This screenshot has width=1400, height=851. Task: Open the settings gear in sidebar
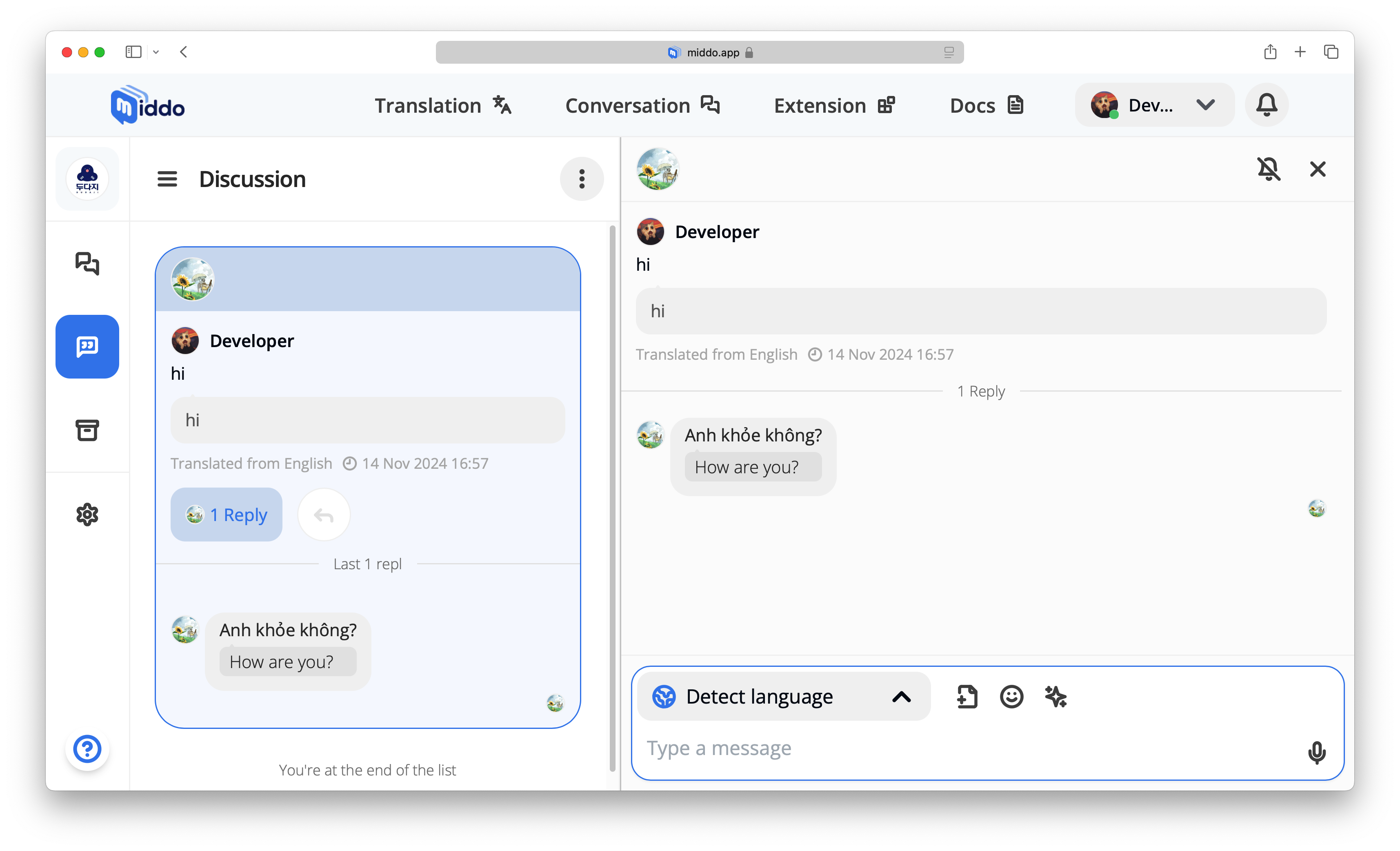(x=87, y=514)
